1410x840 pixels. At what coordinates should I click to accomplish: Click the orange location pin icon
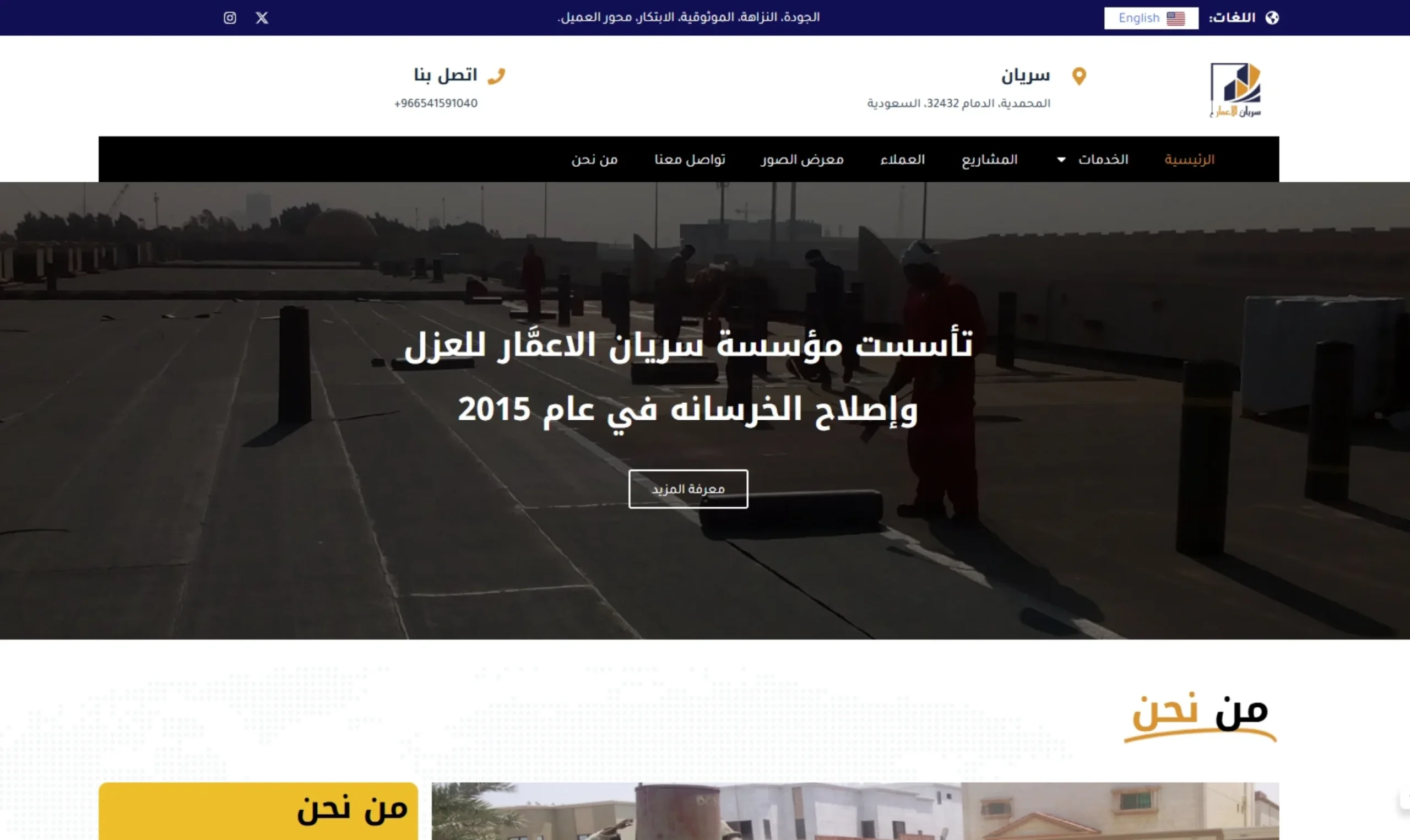[1079, 76]
